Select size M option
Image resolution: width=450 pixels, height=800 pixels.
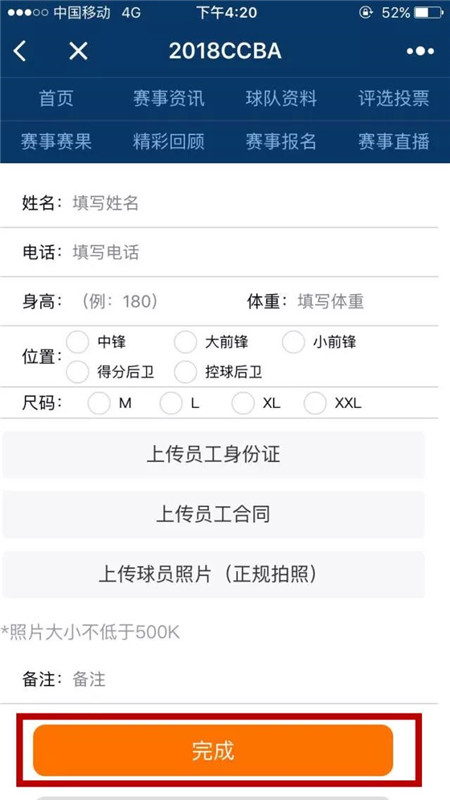pos(99,404)
